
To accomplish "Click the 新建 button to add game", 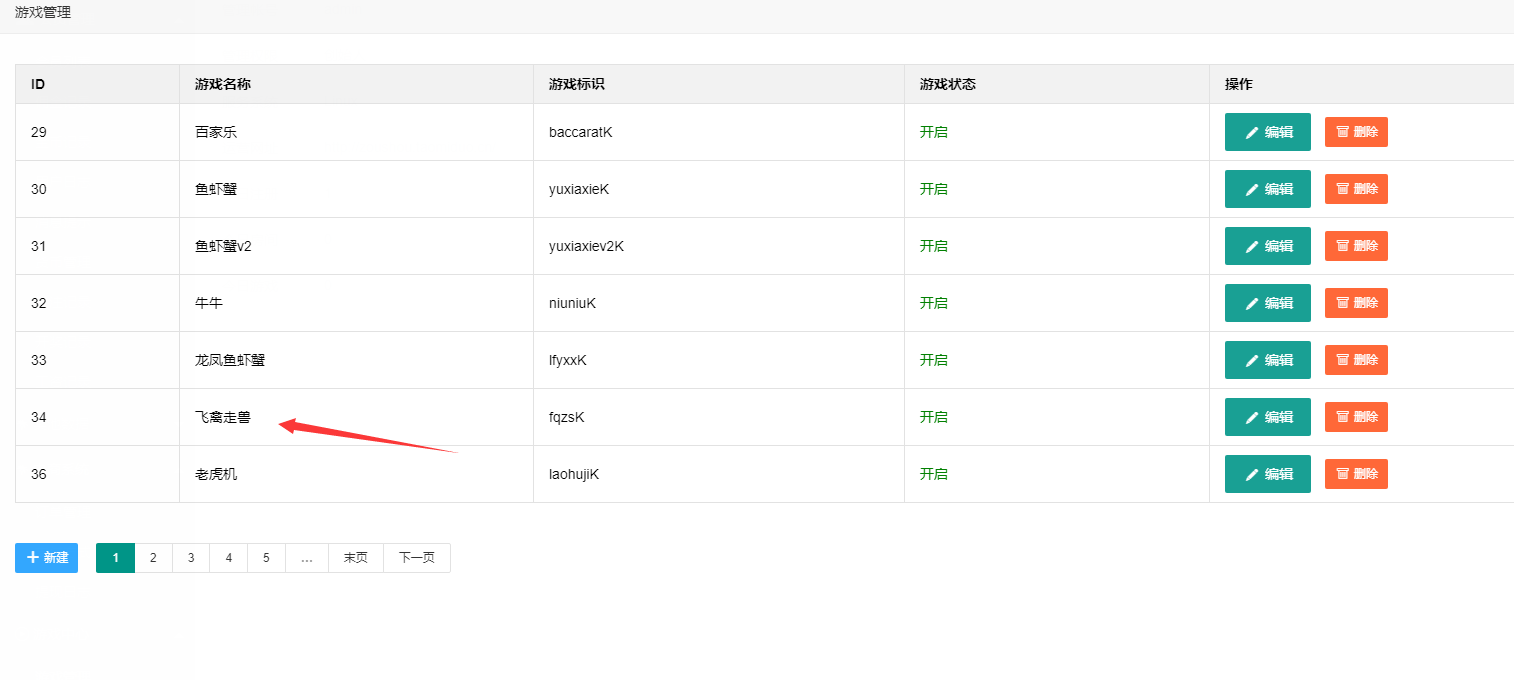I will 46,558.
